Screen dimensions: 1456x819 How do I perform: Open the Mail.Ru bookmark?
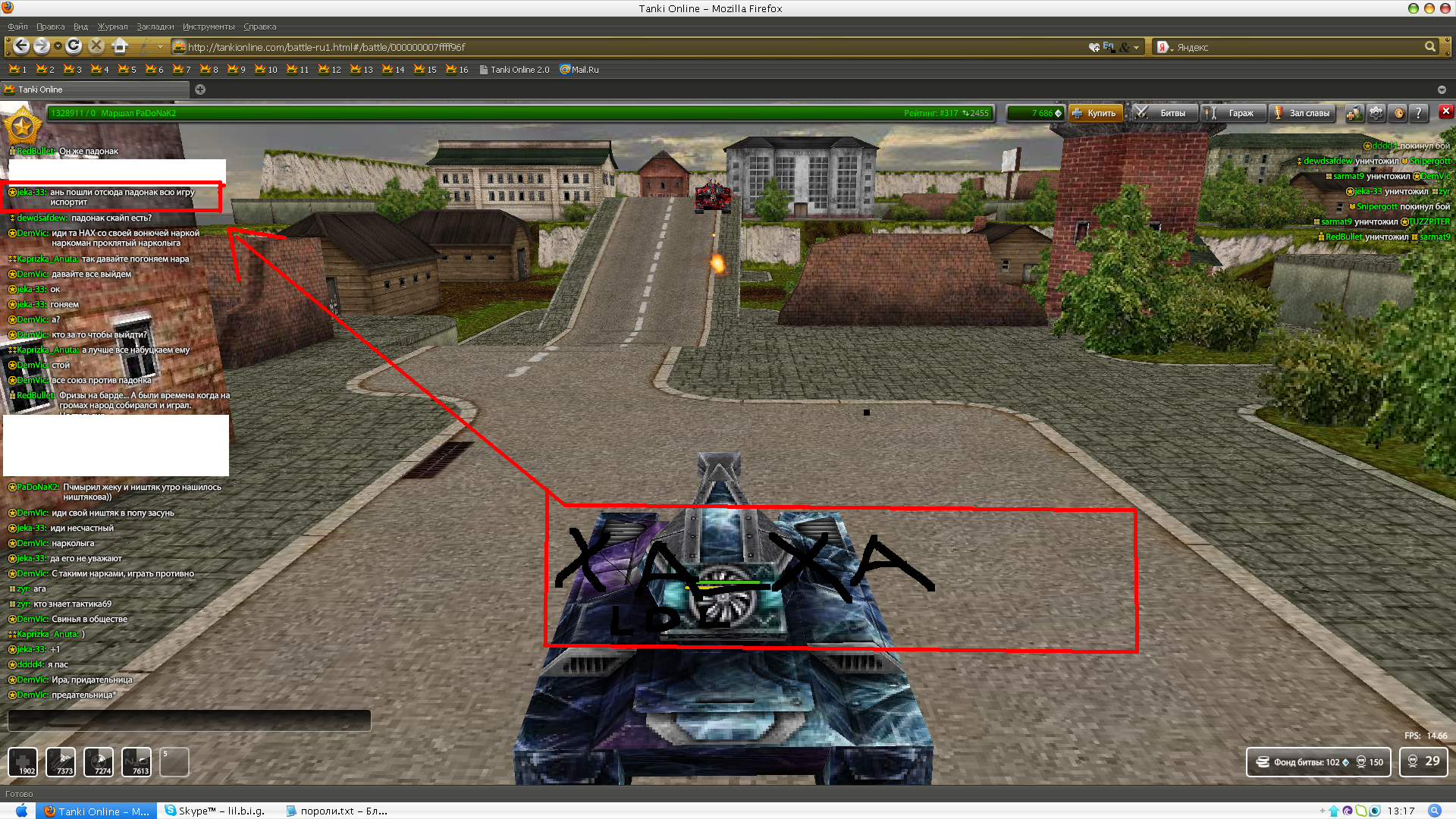[579, 69]
